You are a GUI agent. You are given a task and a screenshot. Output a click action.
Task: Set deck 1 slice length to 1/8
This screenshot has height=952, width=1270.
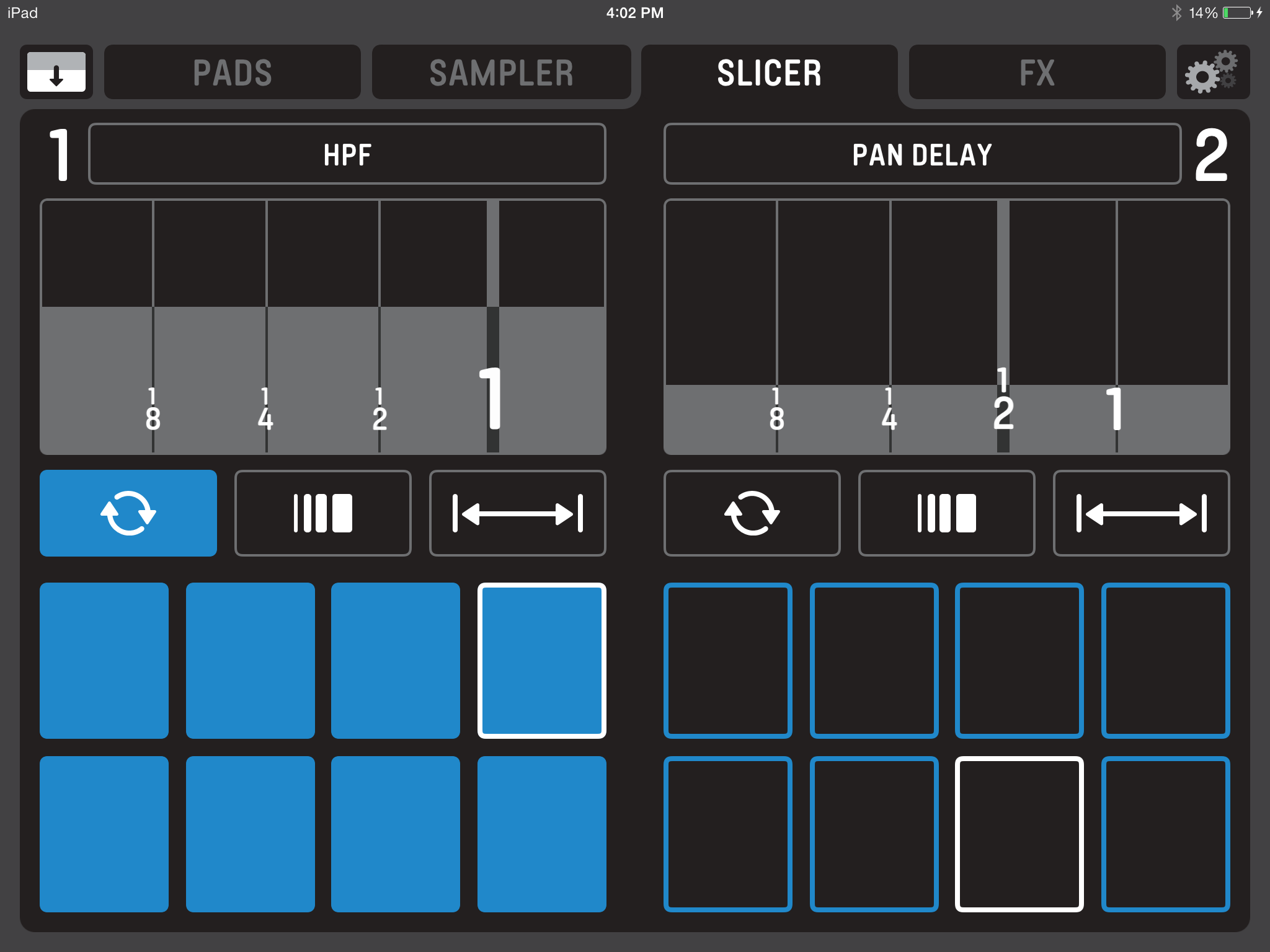click(153, 409)
